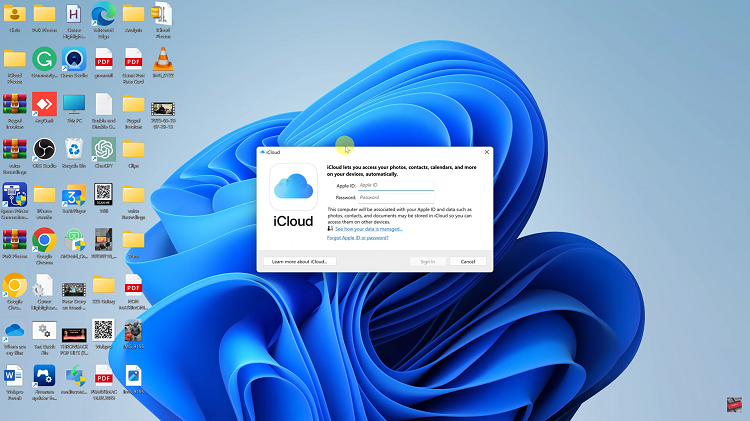The image size is (750, 421).
Task: Select the user profile folder icon
Action: [x=15, y=18]
